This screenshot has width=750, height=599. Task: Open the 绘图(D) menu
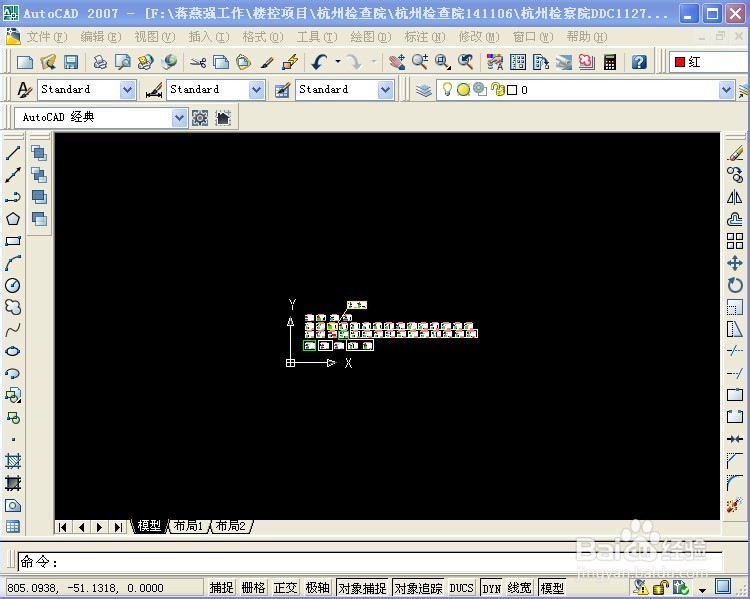coord(371,36)
